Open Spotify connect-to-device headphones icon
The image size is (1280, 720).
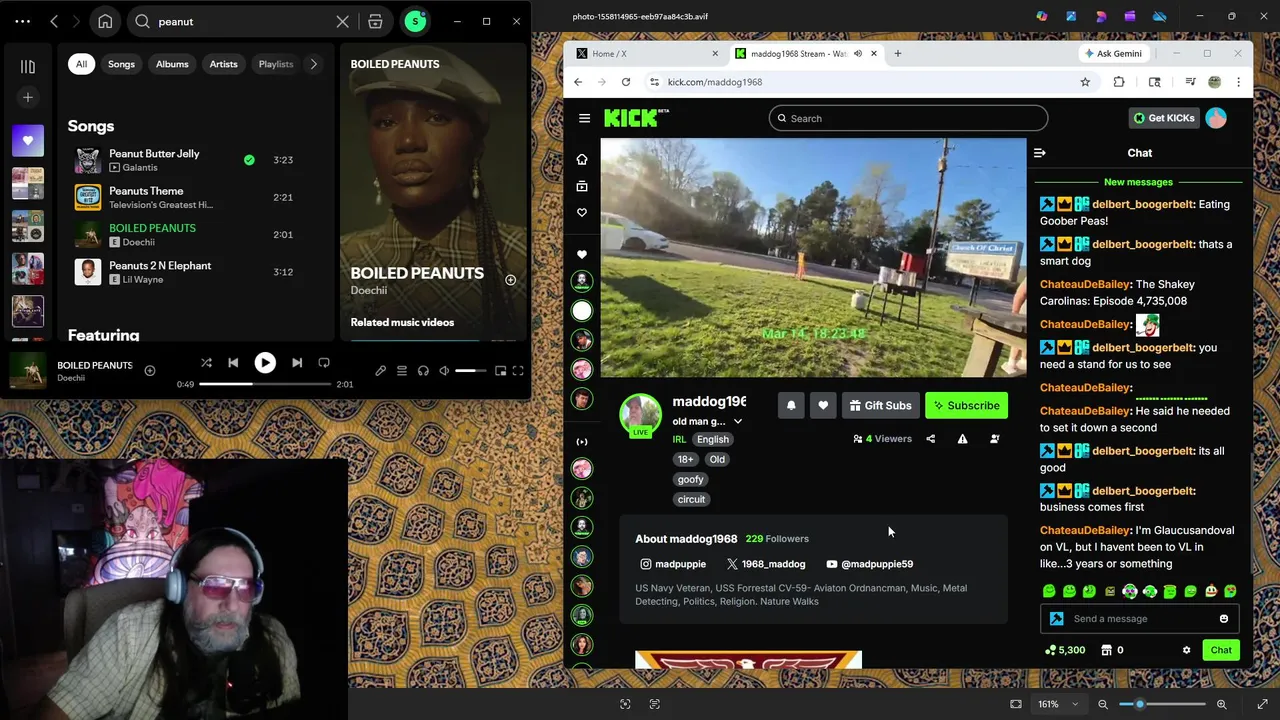coord(423,371)
